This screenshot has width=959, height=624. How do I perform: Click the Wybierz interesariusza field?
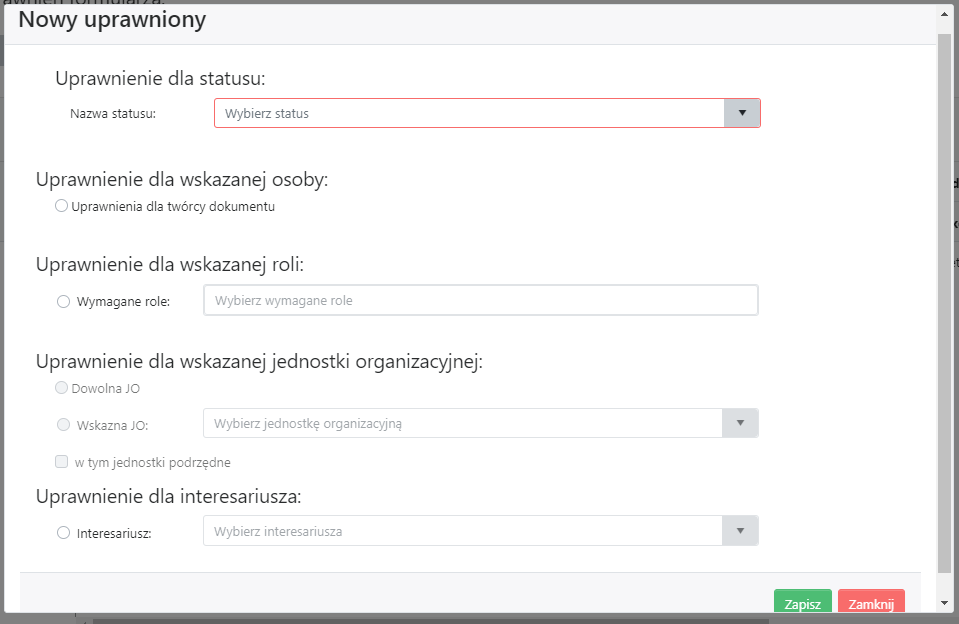point(463,531)
